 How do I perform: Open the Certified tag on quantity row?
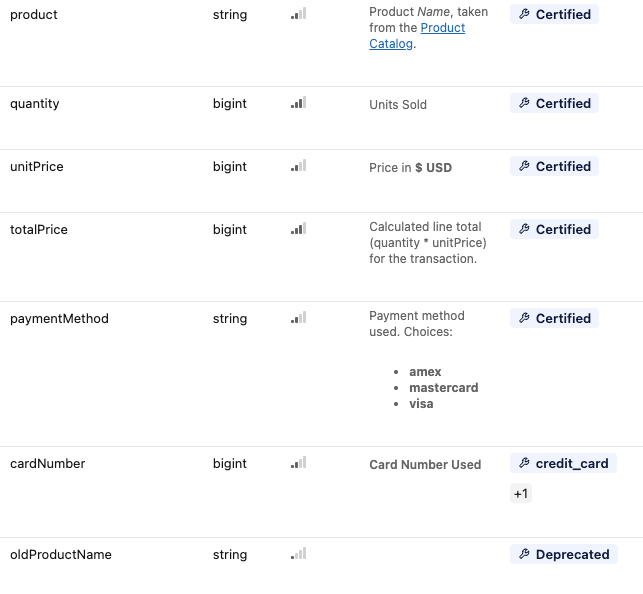point(554,103)
